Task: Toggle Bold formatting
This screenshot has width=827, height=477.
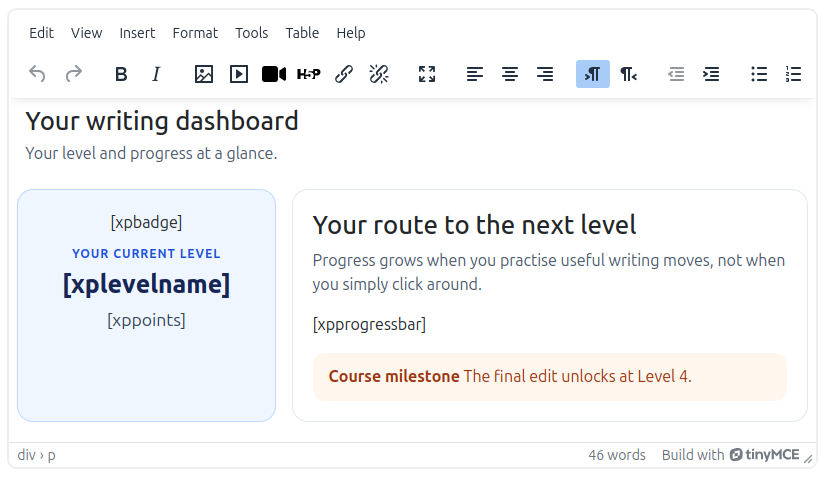Action: (x=121, y=74)
